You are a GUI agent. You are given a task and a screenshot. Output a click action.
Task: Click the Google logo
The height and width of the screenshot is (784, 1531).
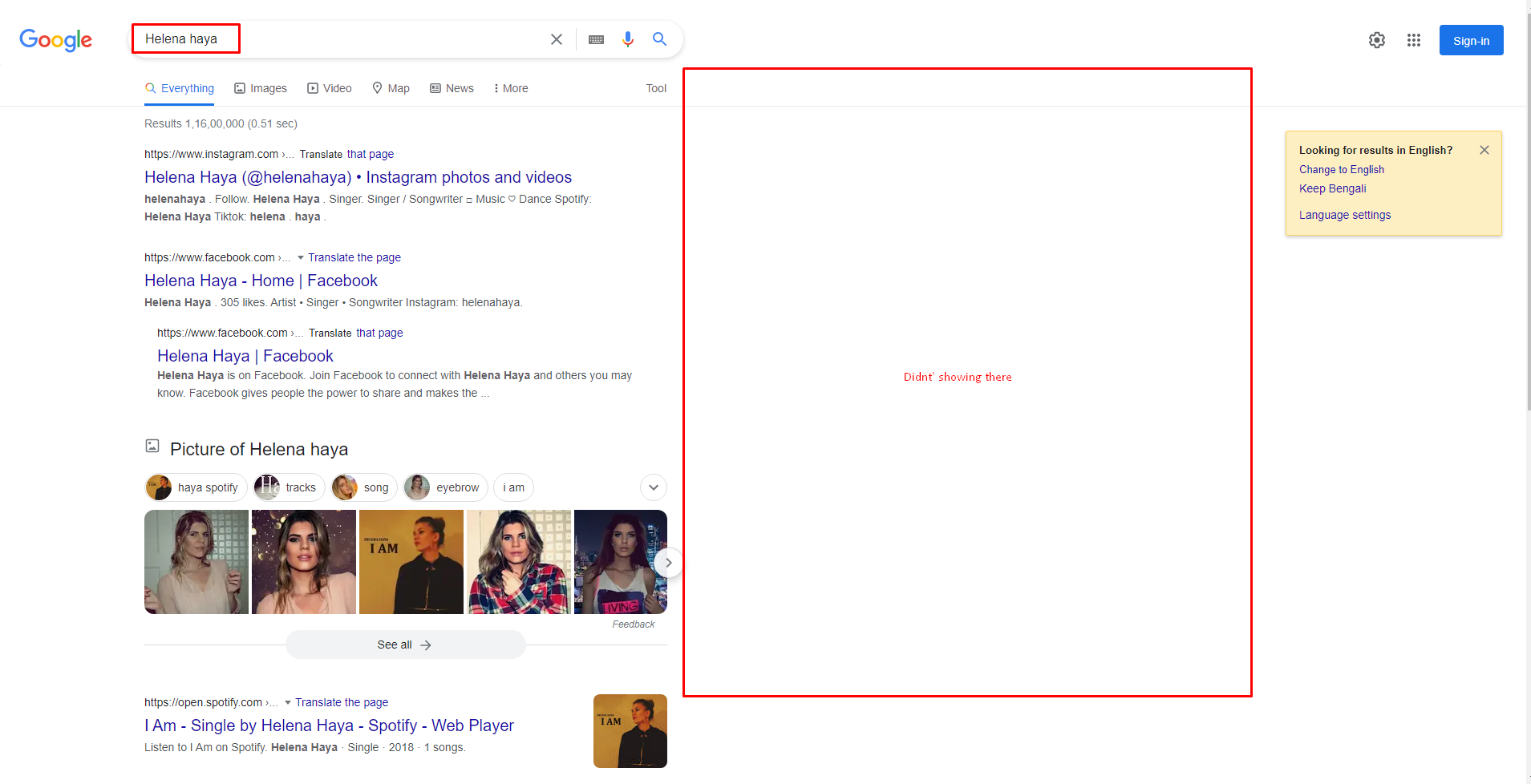tap(55, 40)
